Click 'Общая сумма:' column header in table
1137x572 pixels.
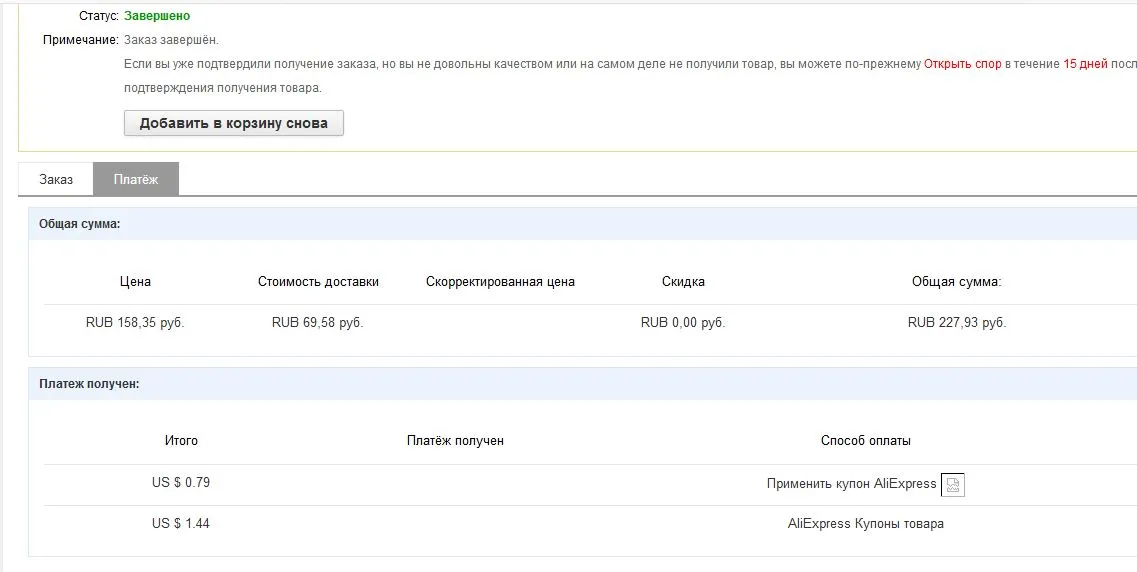(956, 282)
